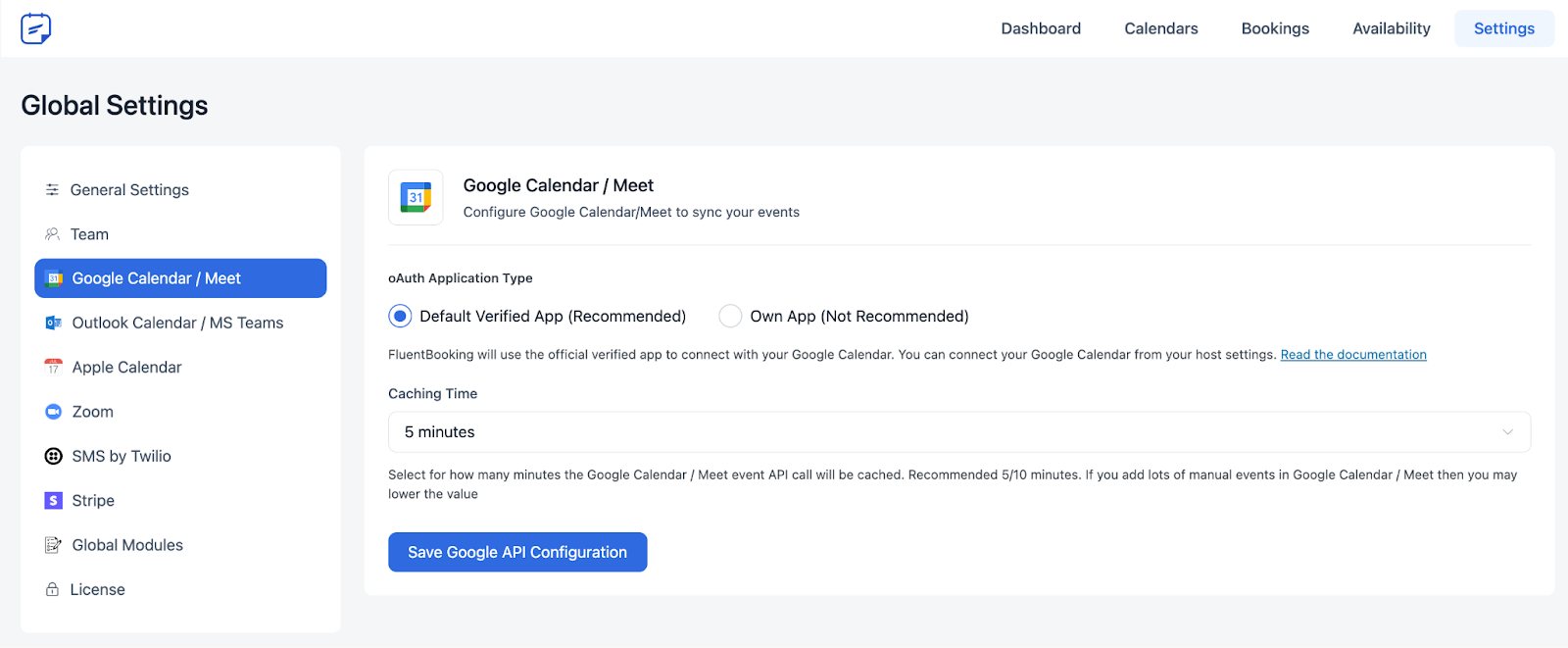Click Save Google API Configuration button

click(x=517, y=552)
